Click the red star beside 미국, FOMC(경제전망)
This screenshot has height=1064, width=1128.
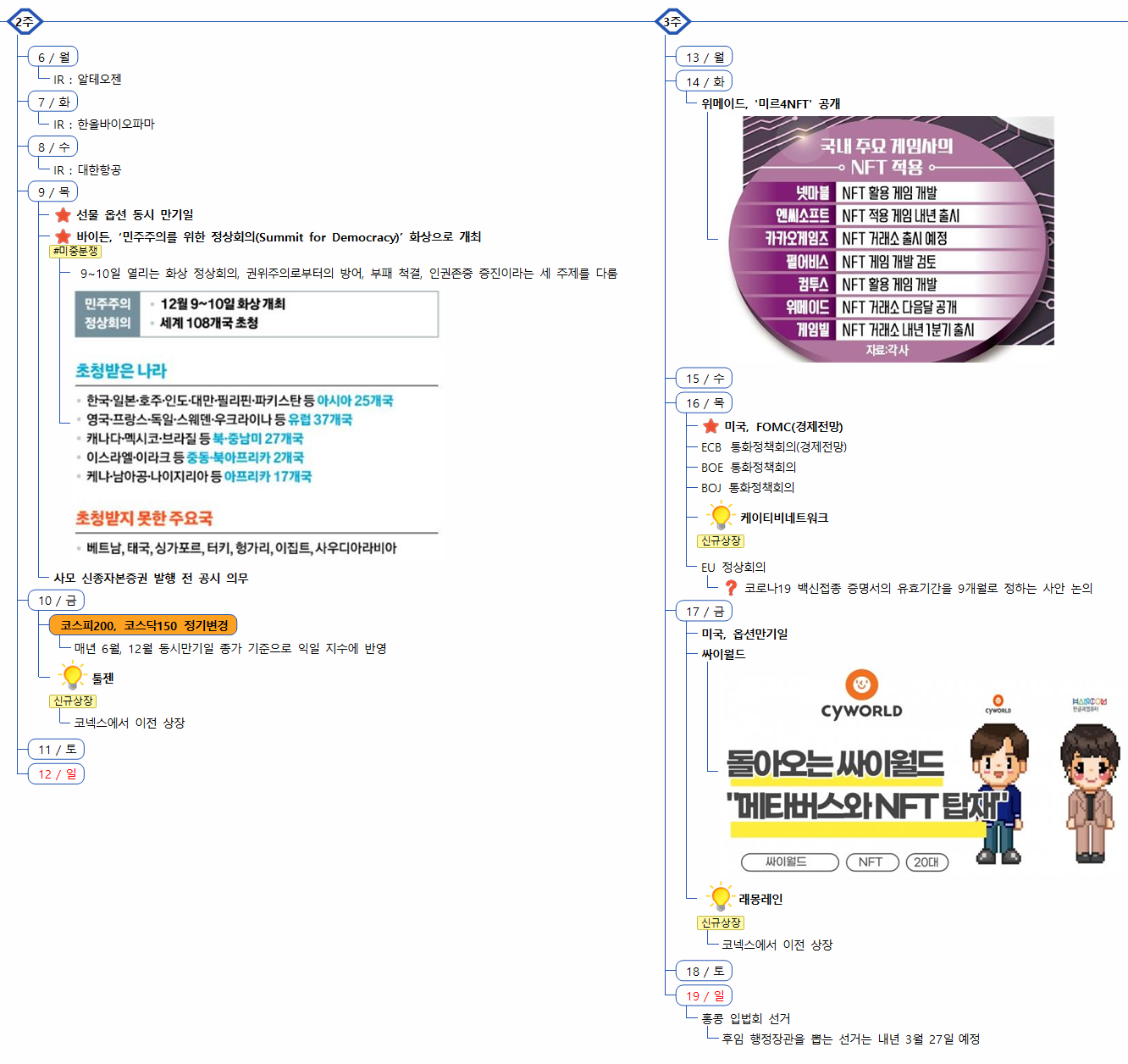711,426
